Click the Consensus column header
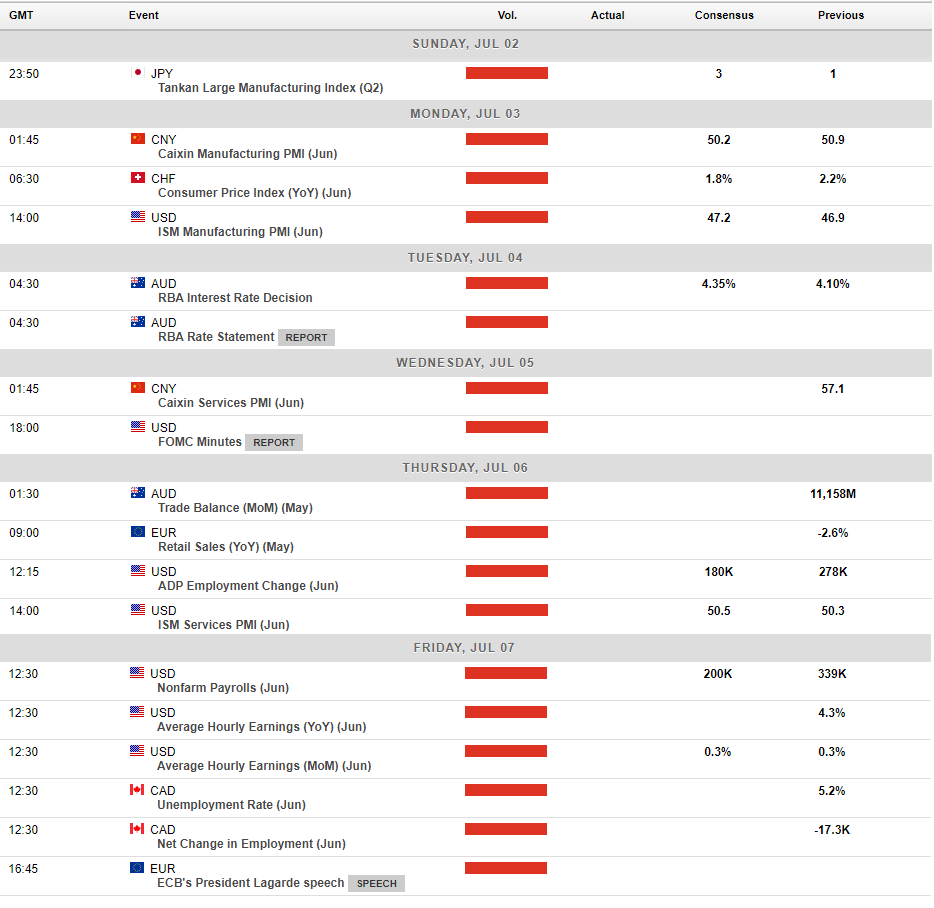Image resolution: width=934 pixels, height=908 pixels. click(x=724, y=15)
